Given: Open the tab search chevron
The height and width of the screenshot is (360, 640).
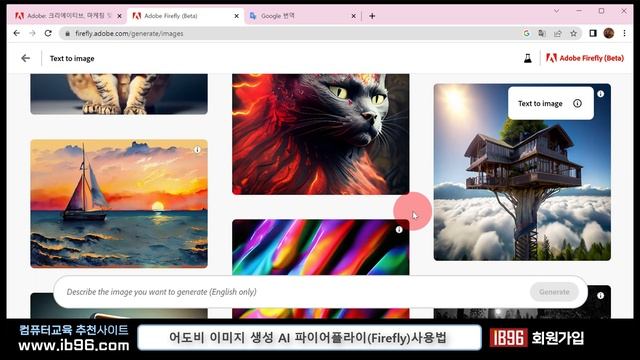Looking at the screenshot, I should [556, 11].
